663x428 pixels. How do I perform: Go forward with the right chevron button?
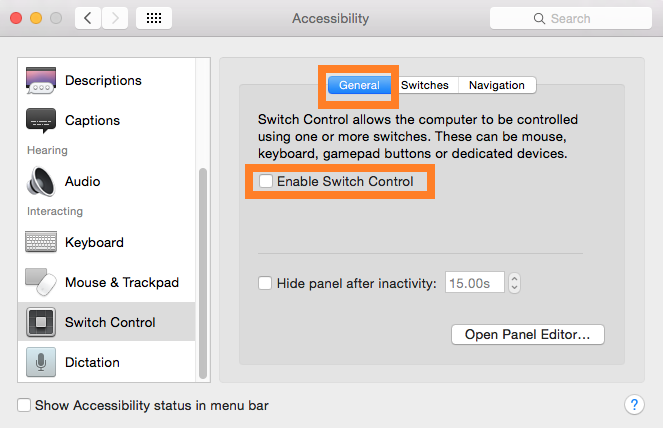tap(115, 18)
